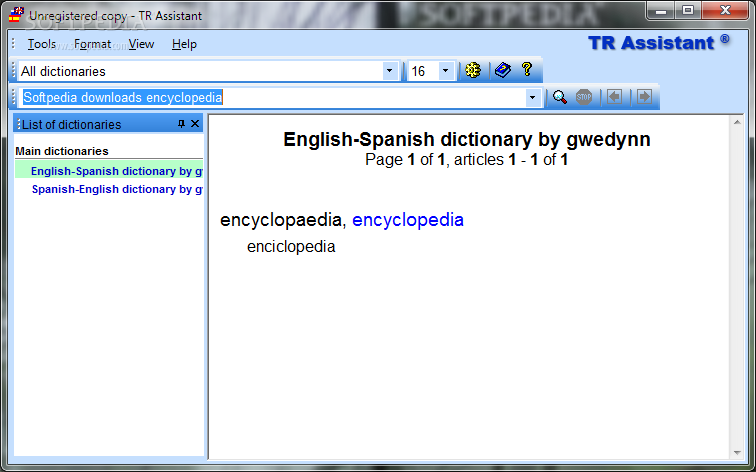Click the STOP search icon
The image size is (756, 472).
coord(584,97)
